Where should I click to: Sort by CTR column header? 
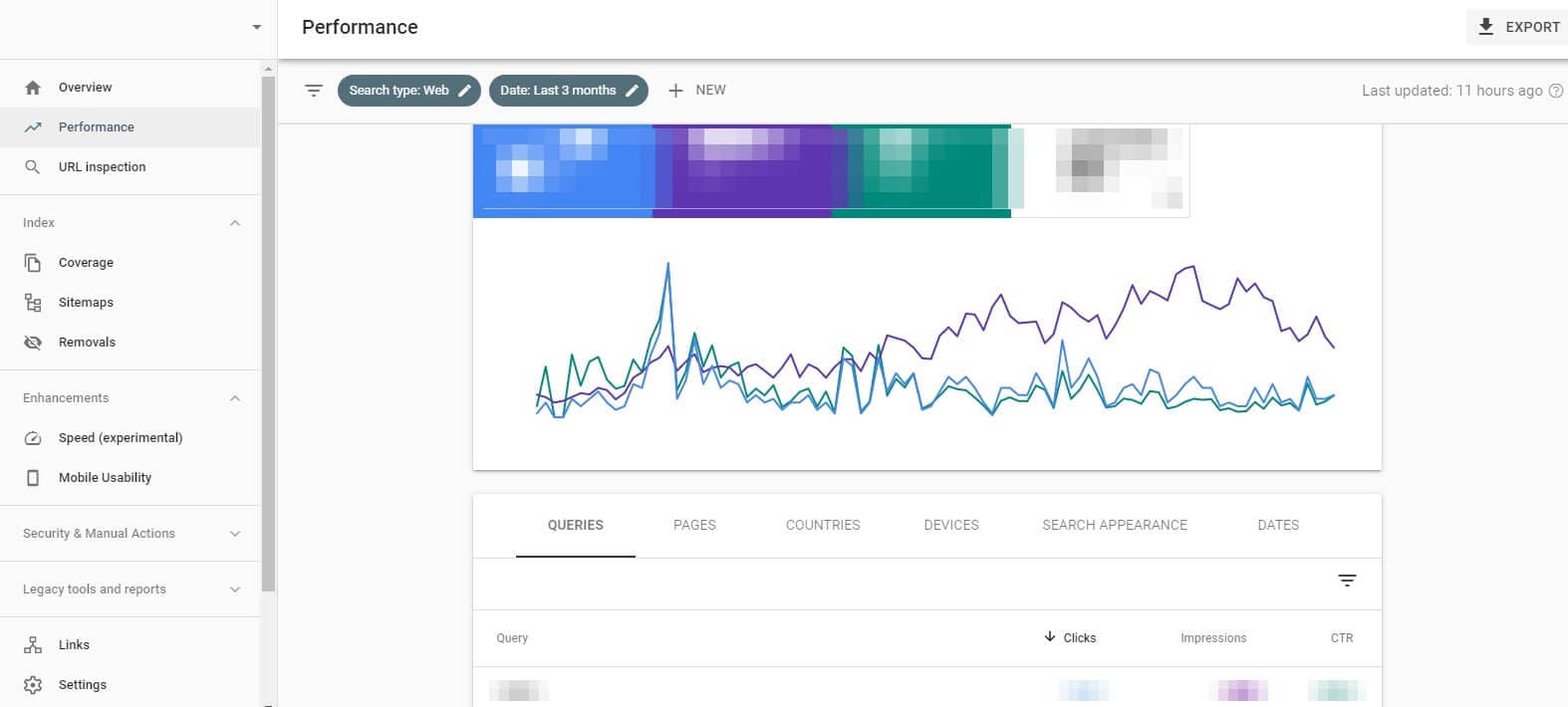[1342, 638]
